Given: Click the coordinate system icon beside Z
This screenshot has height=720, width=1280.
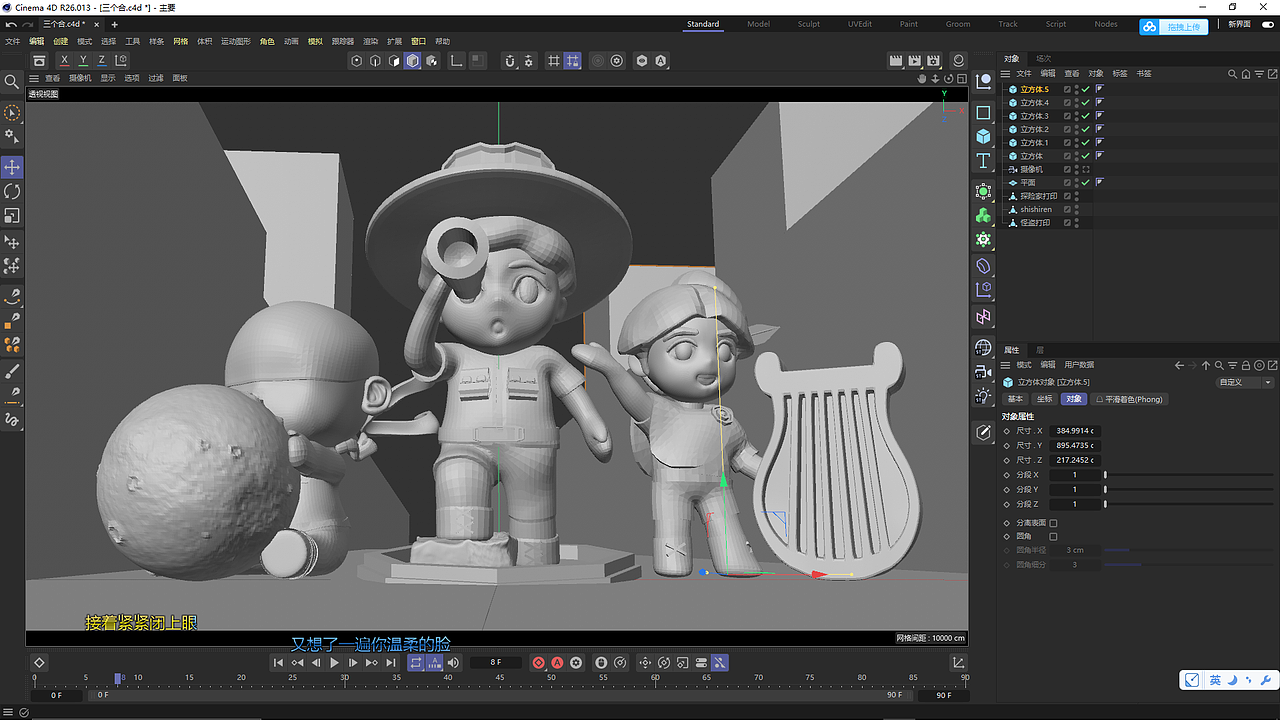Looking at the screenshot, I should 121,61.
